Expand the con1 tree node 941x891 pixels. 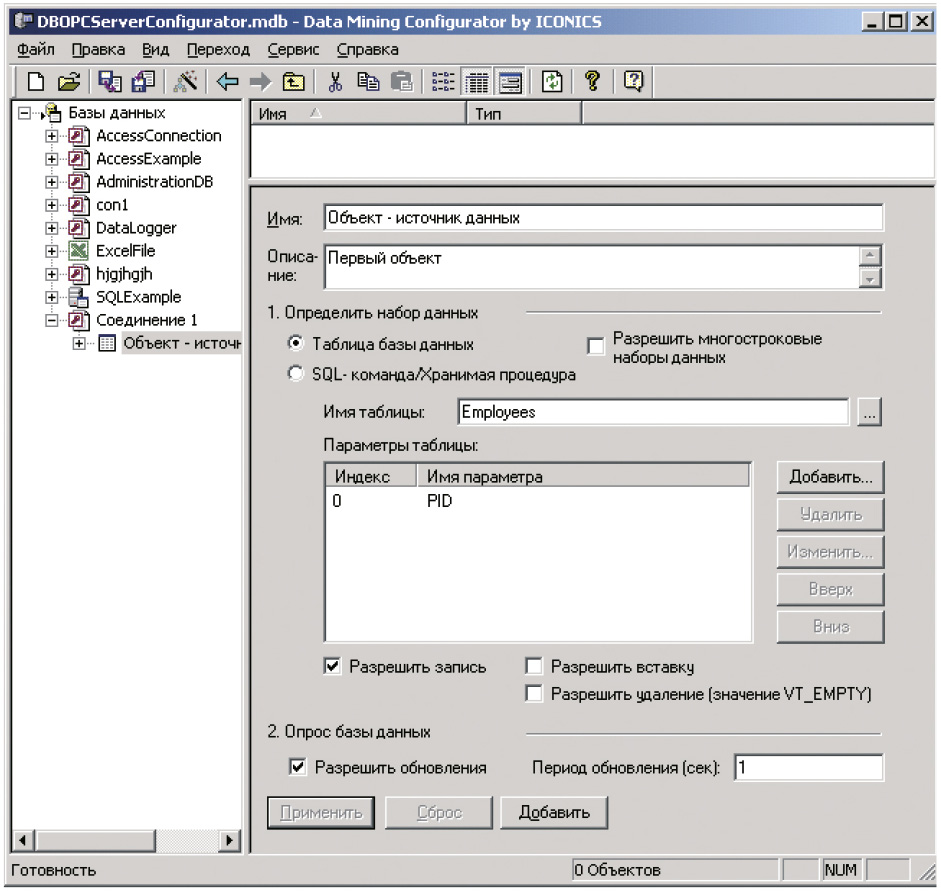(52, 205)
